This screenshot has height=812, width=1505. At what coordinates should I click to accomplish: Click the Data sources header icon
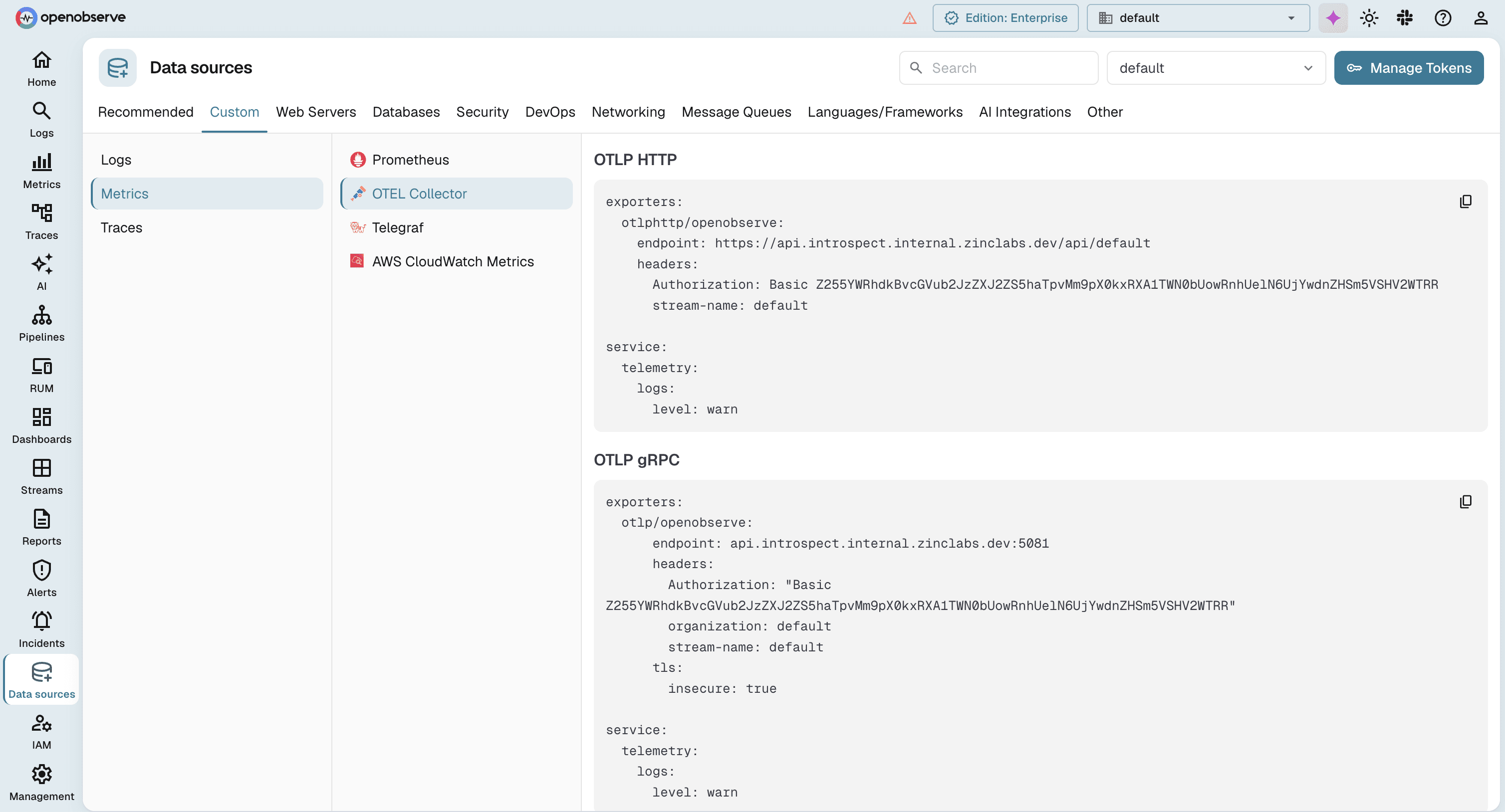[117, 68]
